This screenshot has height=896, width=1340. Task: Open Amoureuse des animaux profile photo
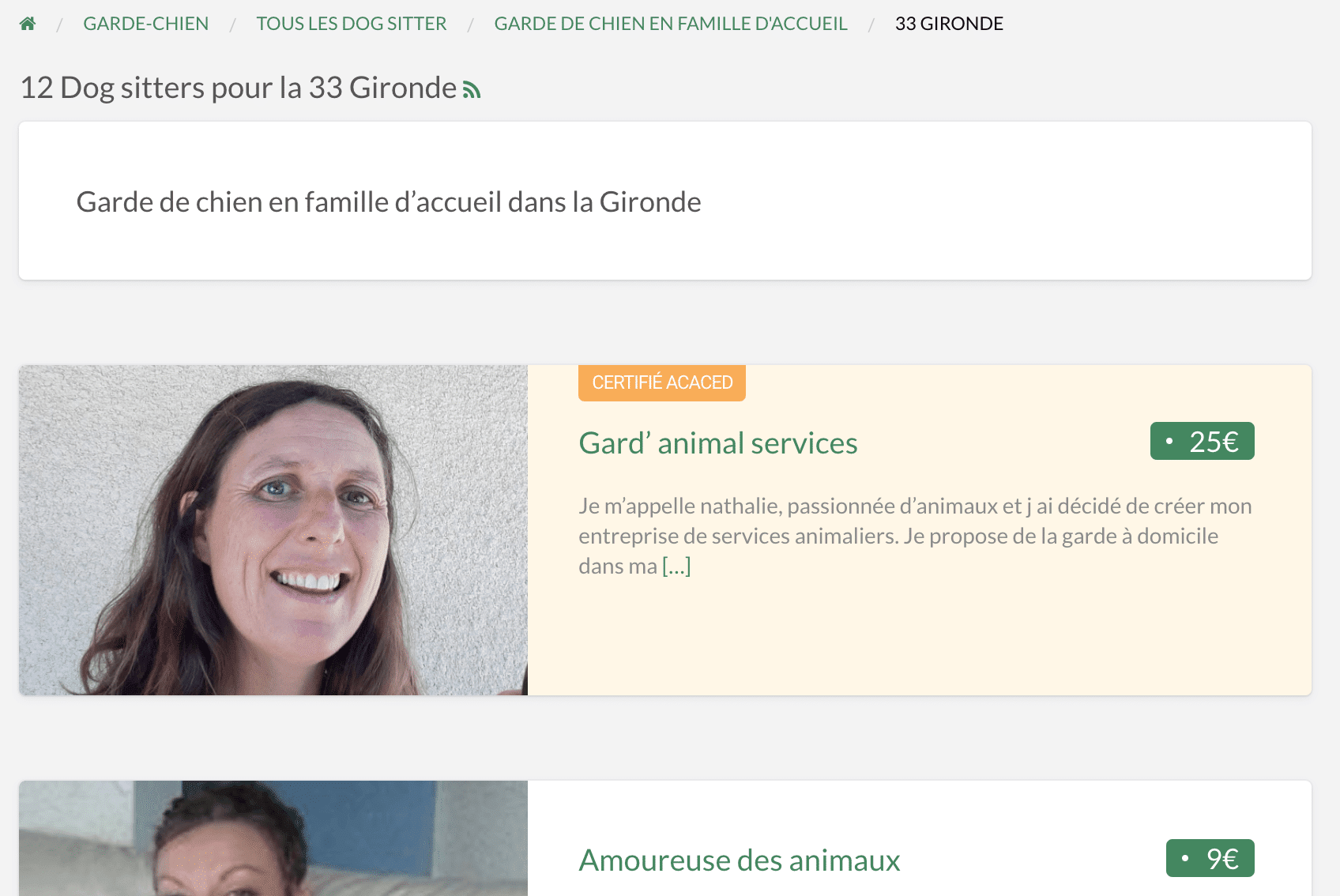tap(273, 838)
